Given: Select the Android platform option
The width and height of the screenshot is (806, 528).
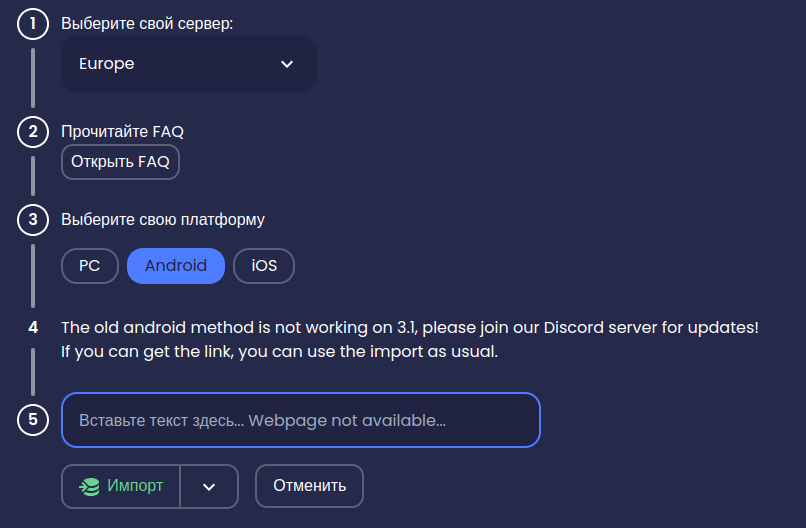Looking at the screenshot, I should (176, 266).
